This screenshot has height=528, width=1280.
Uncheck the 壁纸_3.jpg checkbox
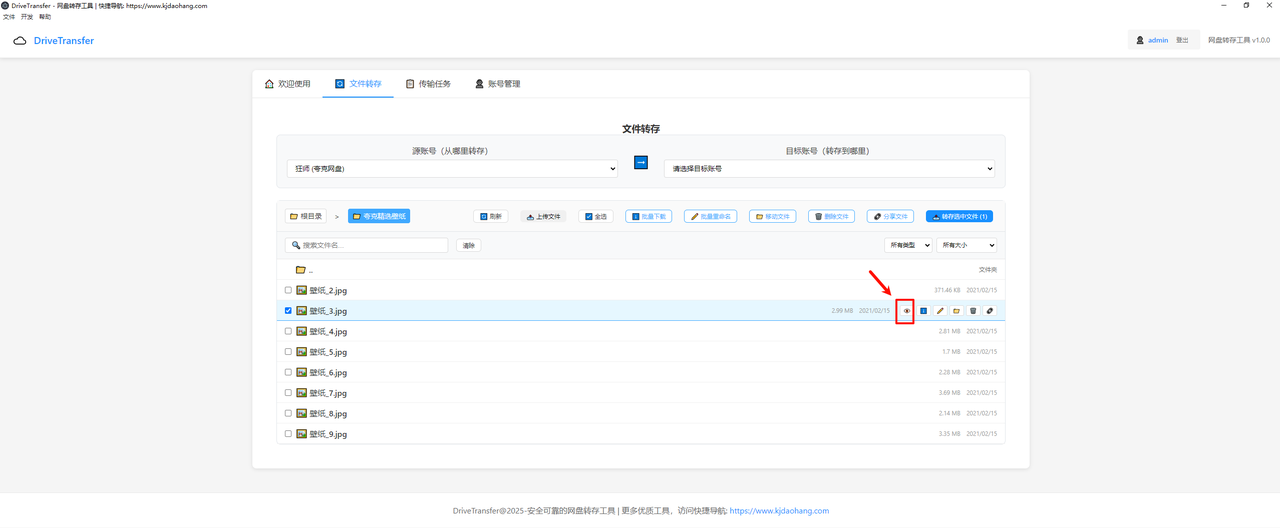click(x=288, y=311)
